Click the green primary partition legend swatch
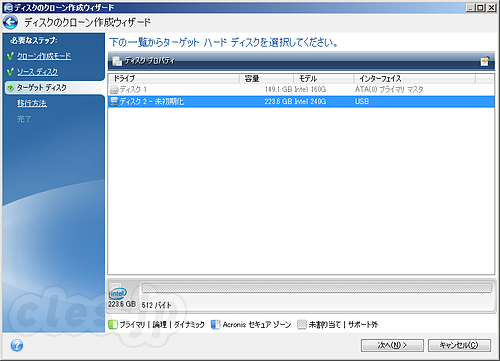The image size is (500, 361). tap(113, 324)
